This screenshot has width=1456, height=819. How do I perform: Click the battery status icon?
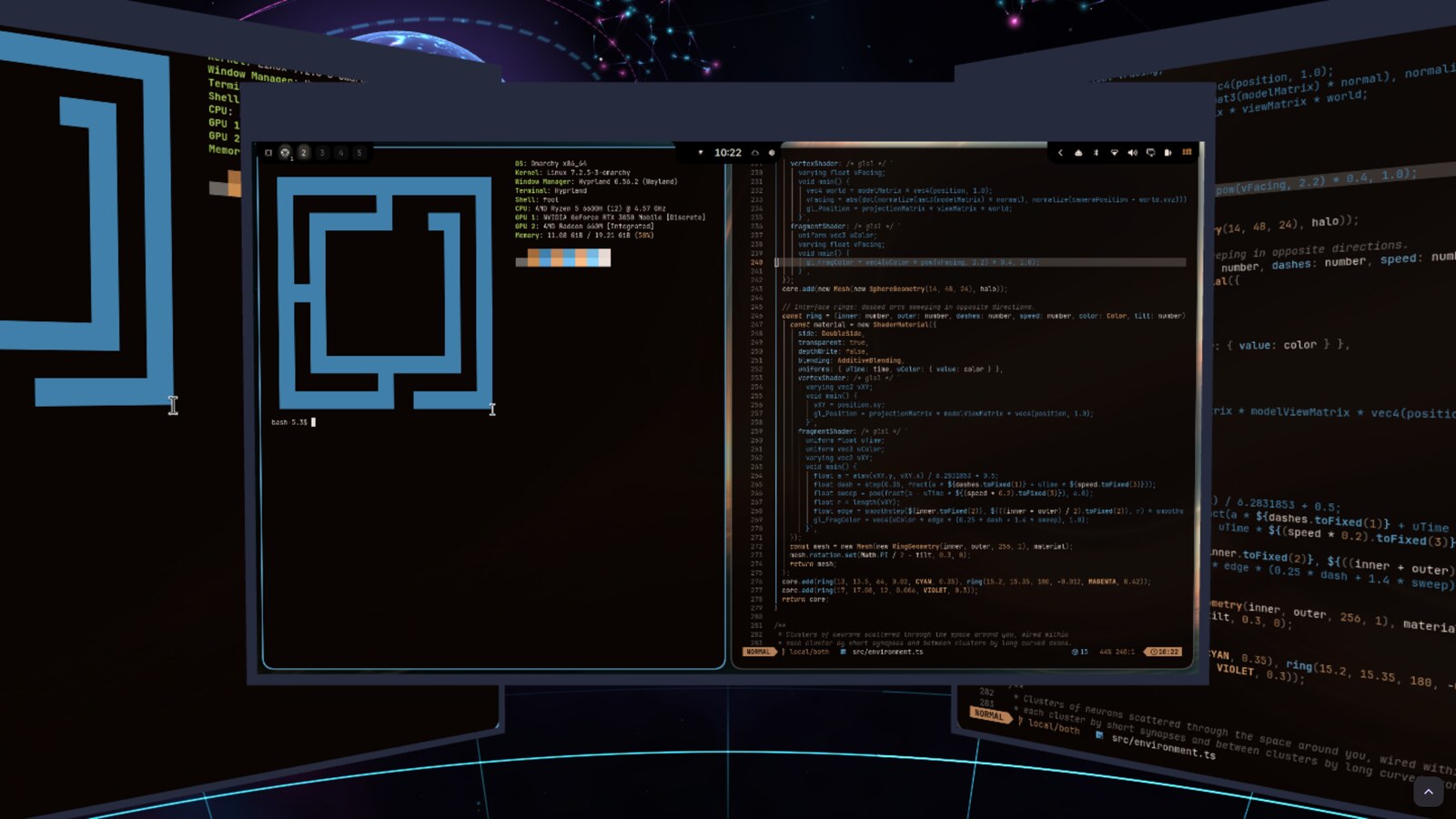(x=1168, y=153)
